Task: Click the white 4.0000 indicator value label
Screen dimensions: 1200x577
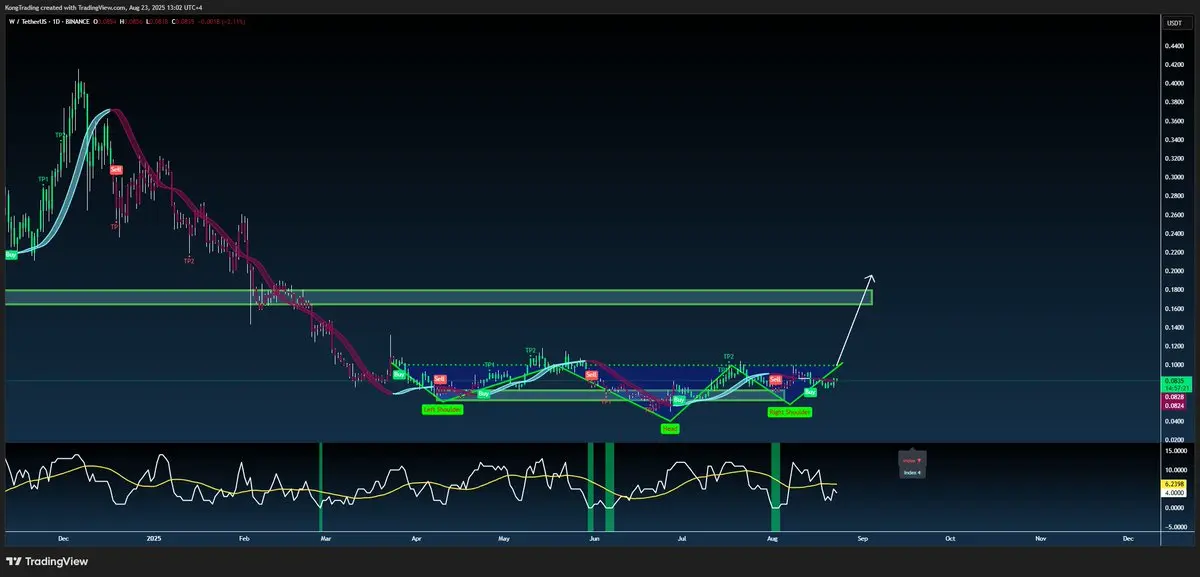Action: coord(1173,491)
